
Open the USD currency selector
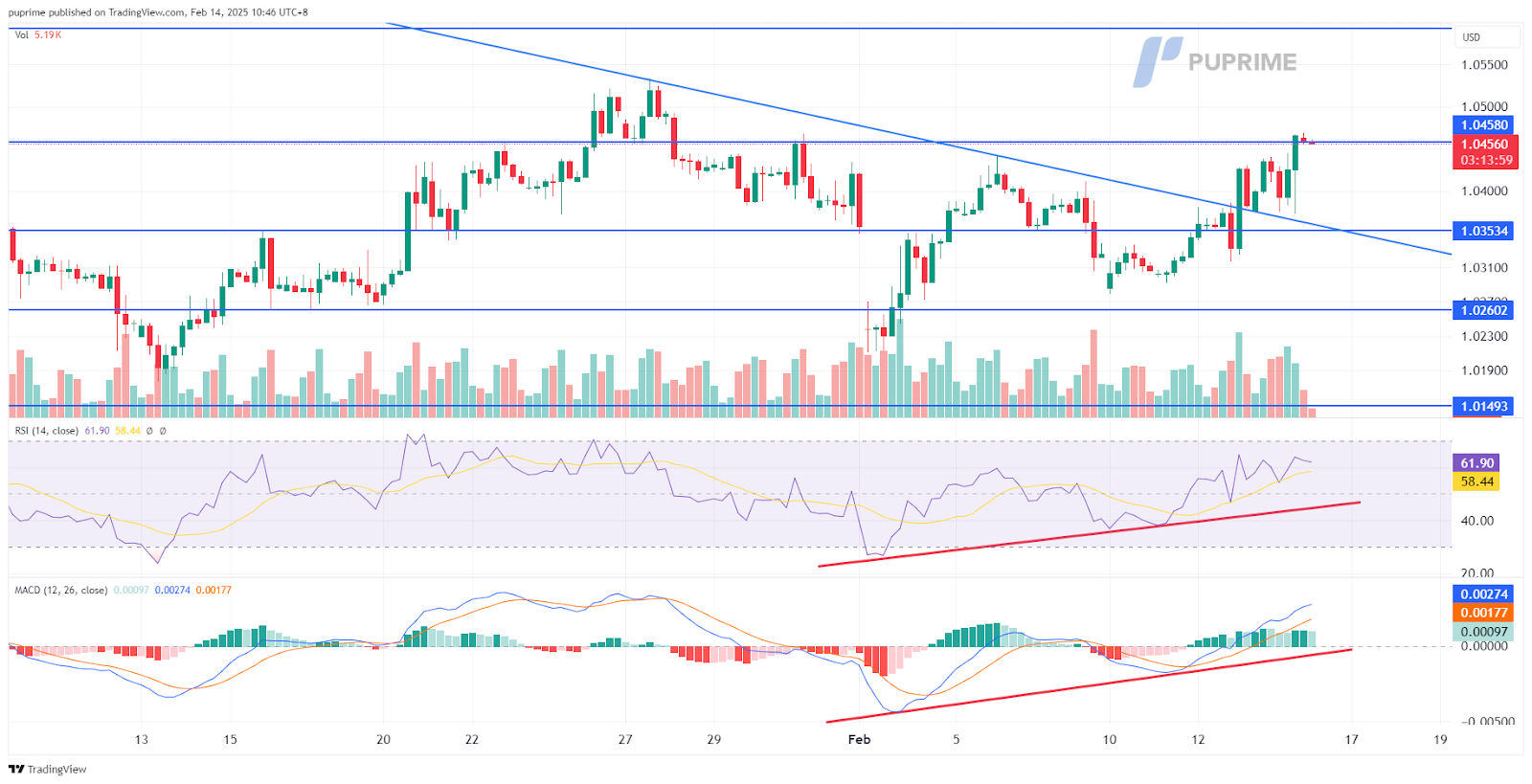pyautogui.click(x=1486, y=37)
